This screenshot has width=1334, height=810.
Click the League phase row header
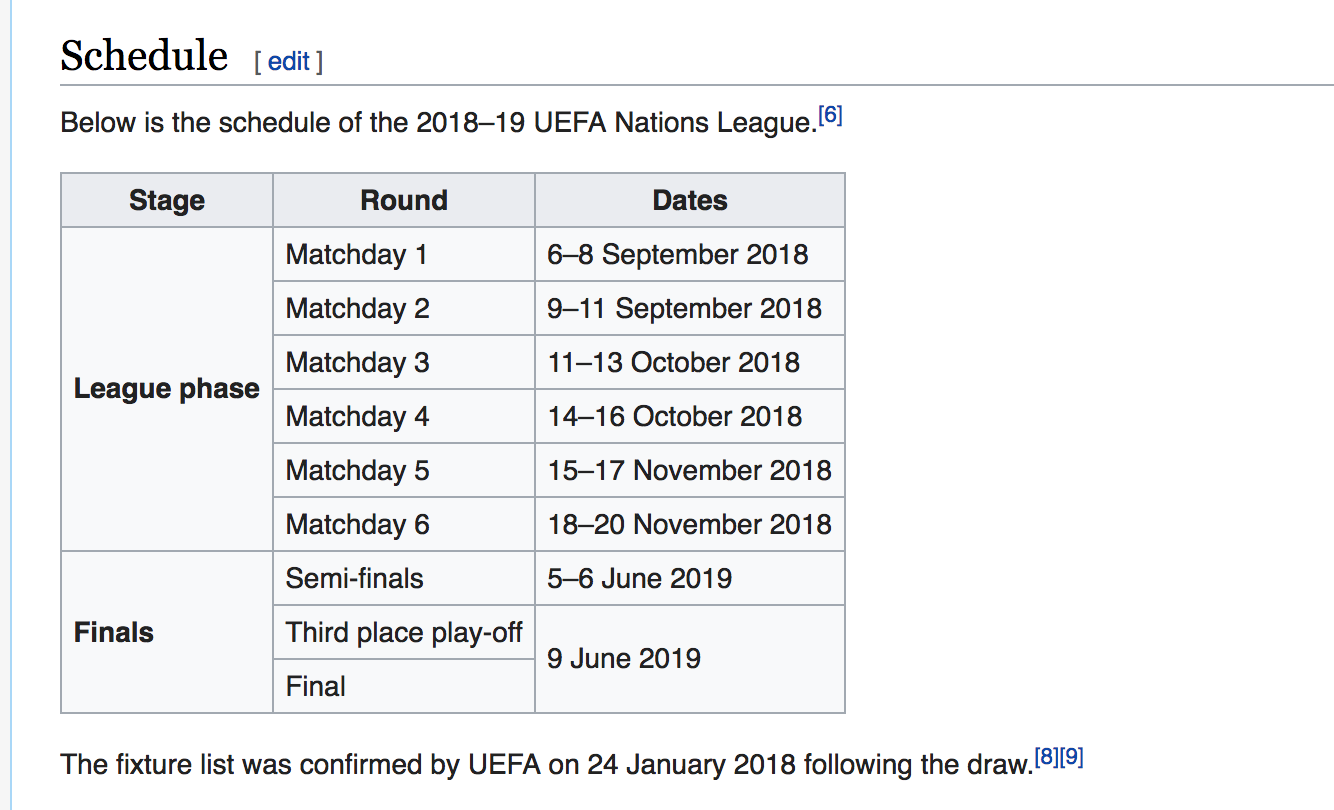tap(167, 389)
